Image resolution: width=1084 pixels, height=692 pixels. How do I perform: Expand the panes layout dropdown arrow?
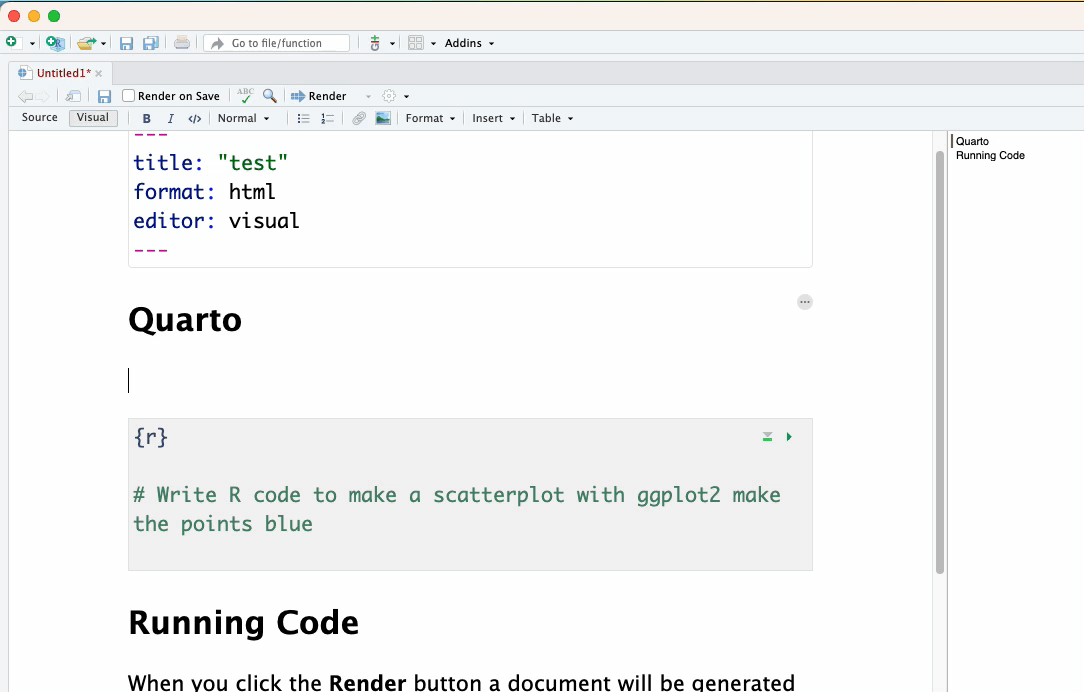433,43
